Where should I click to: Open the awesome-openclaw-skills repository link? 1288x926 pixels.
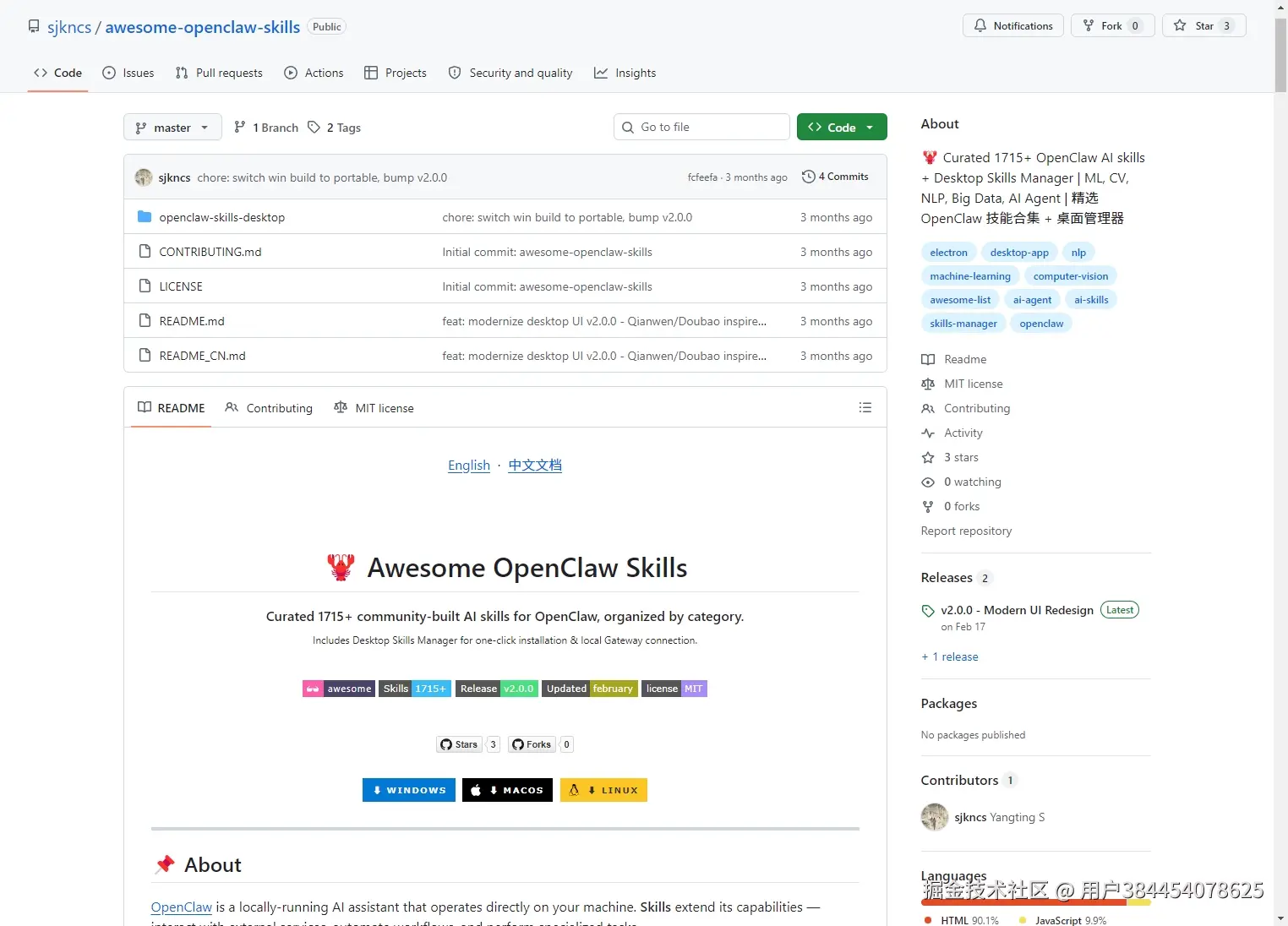pyautogui.click(x=203, y=27)
